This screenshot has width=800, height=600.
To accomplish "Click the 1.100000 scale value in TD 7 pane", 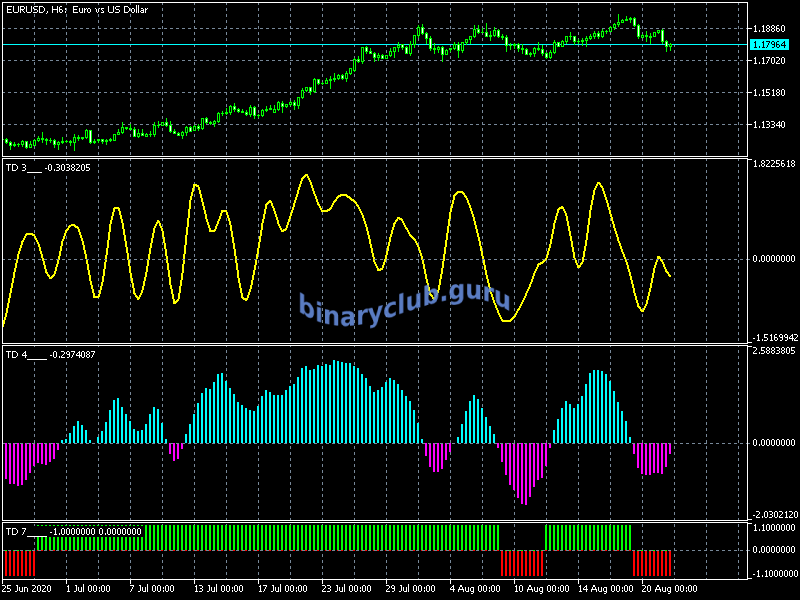I will click(773, 527).
